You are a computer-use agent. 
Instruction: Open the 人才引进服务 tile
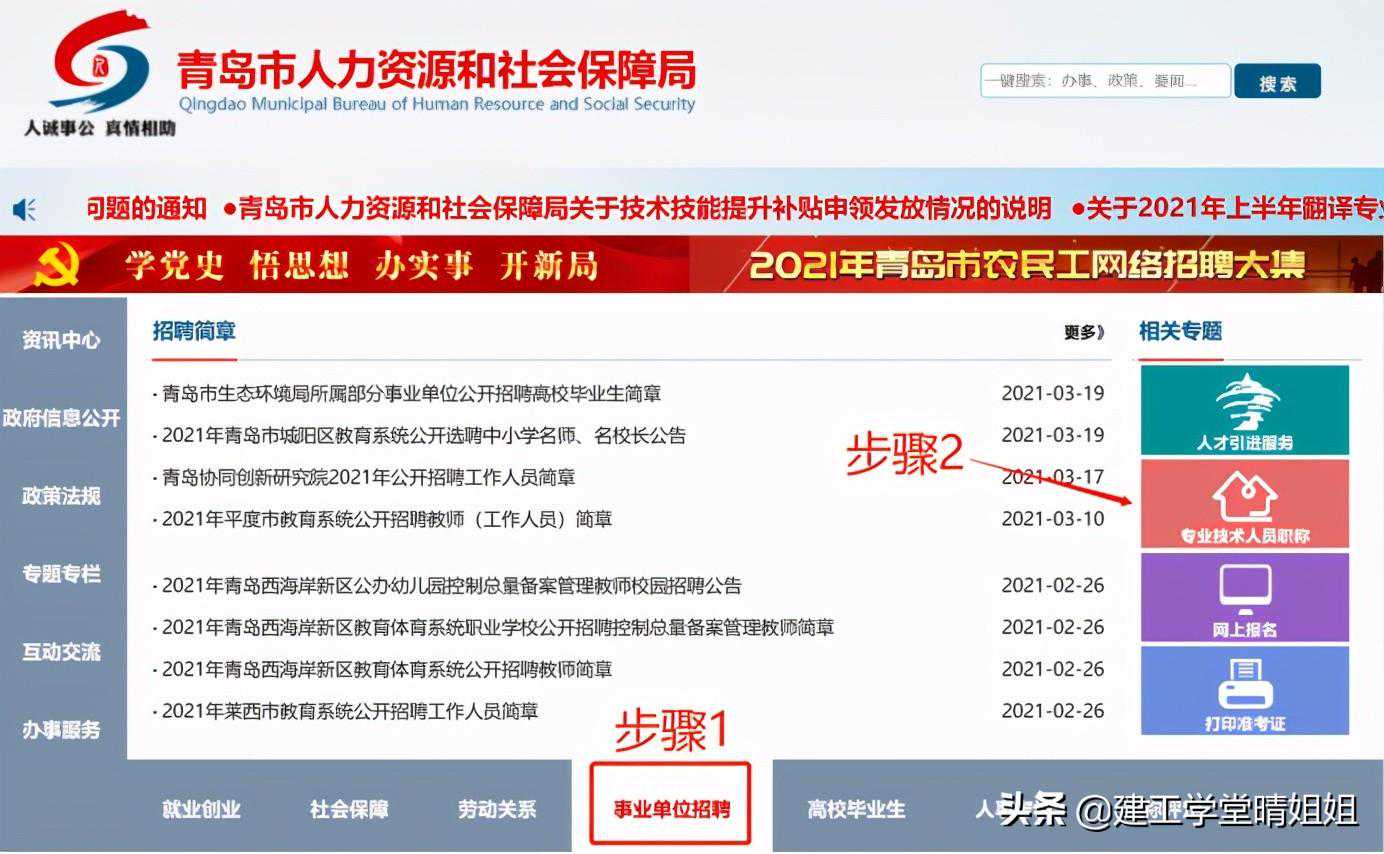click(1244, 410)
